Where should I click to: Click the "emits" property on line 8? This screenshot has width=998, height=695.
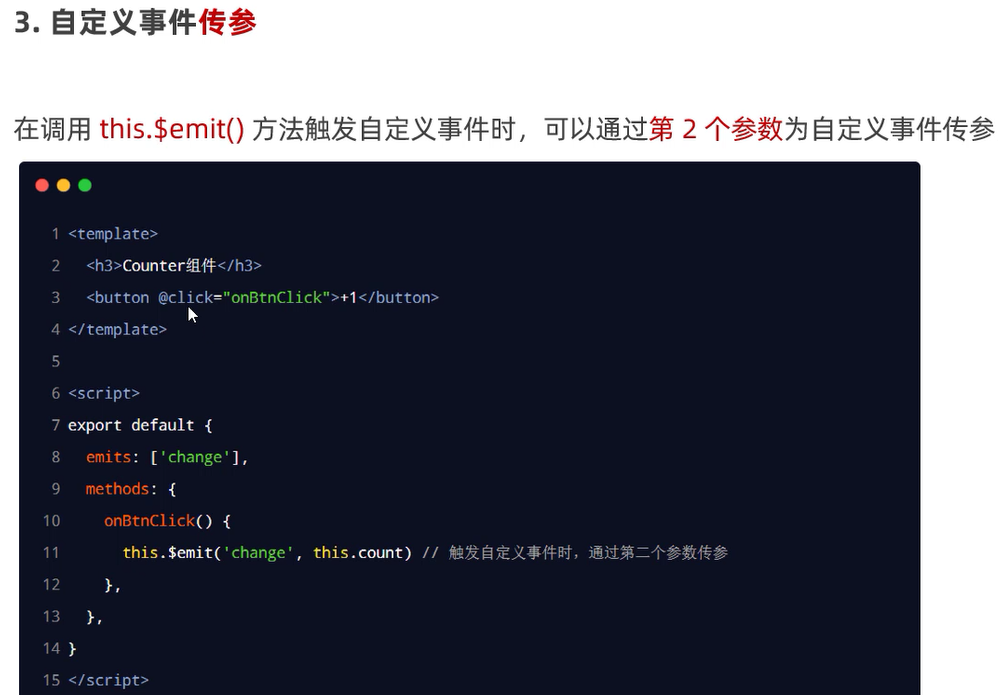pos(108,458)
